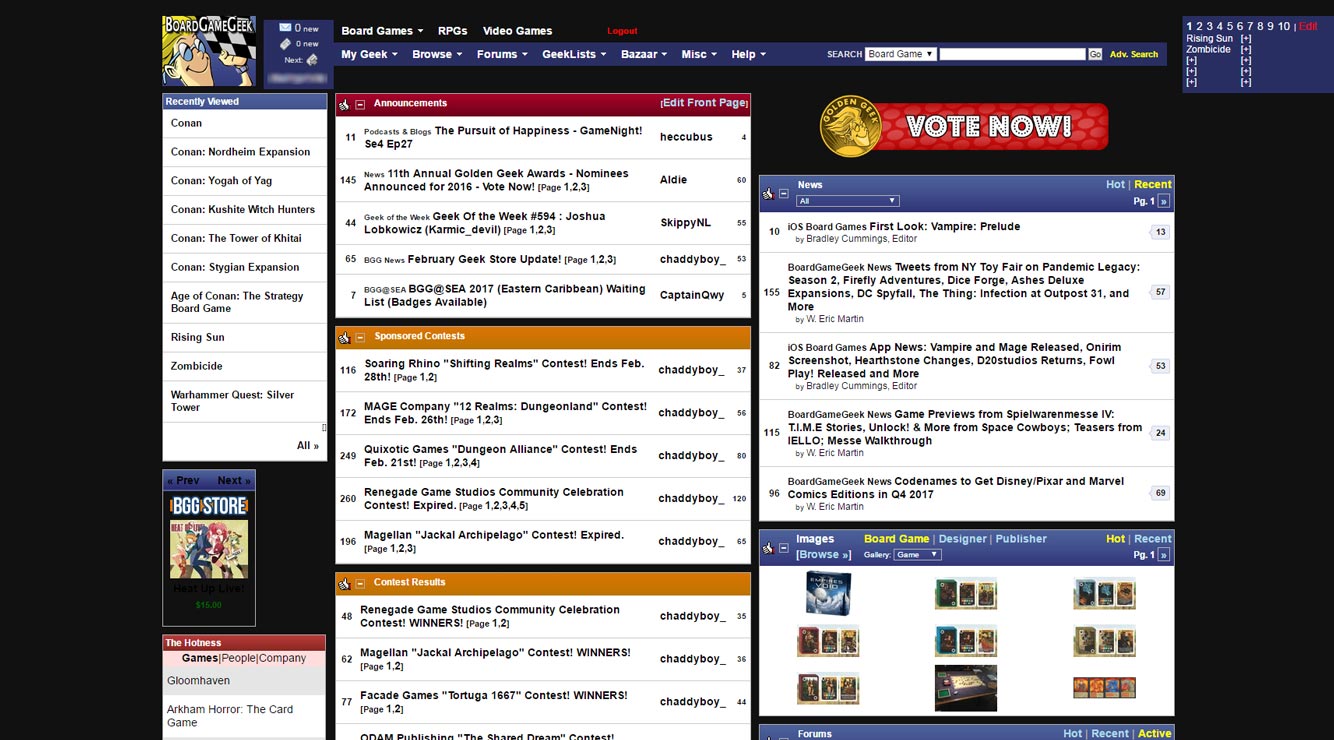Click the thumbs-up icon on Announcements header
This screenshot has height=740, width=1334.
coord(344,104)
